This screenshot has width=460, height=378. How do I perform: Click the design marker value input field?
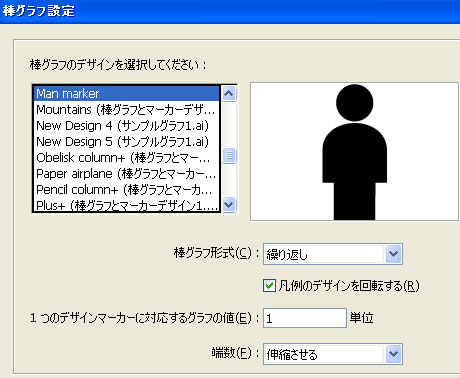(305, 318)
